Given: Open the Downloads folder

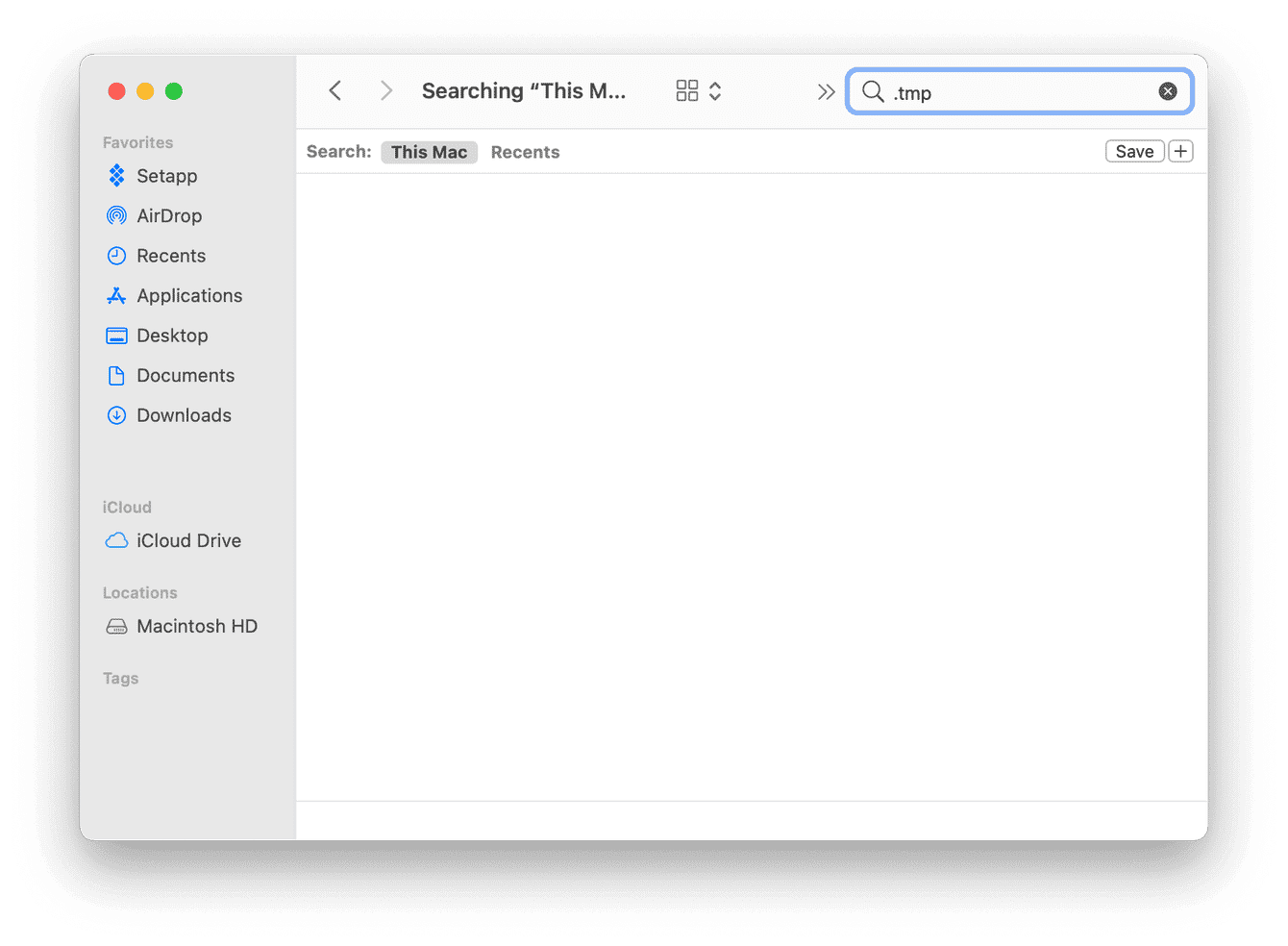Looking at the screenshot, I should 184,414.
